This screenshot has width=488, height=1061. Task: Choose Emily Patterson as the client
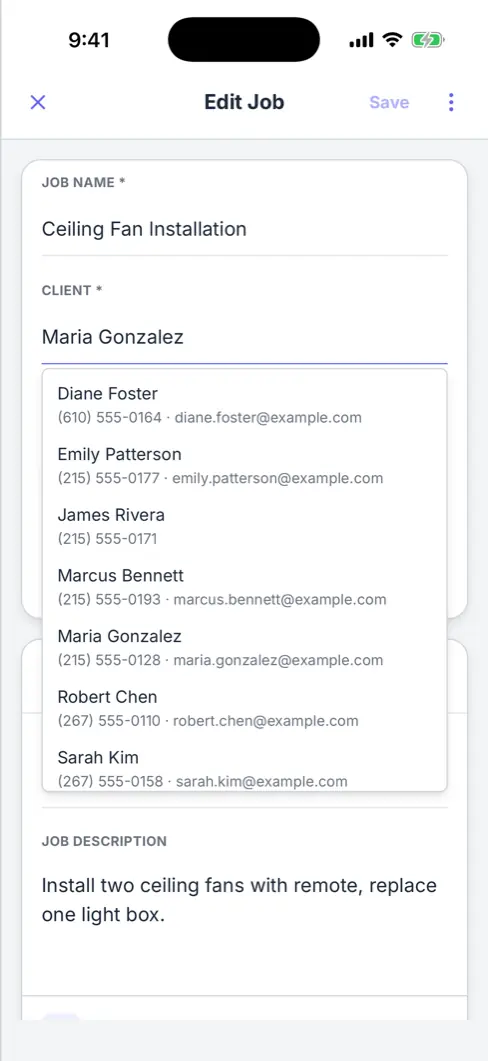click(x=244, y=466)
